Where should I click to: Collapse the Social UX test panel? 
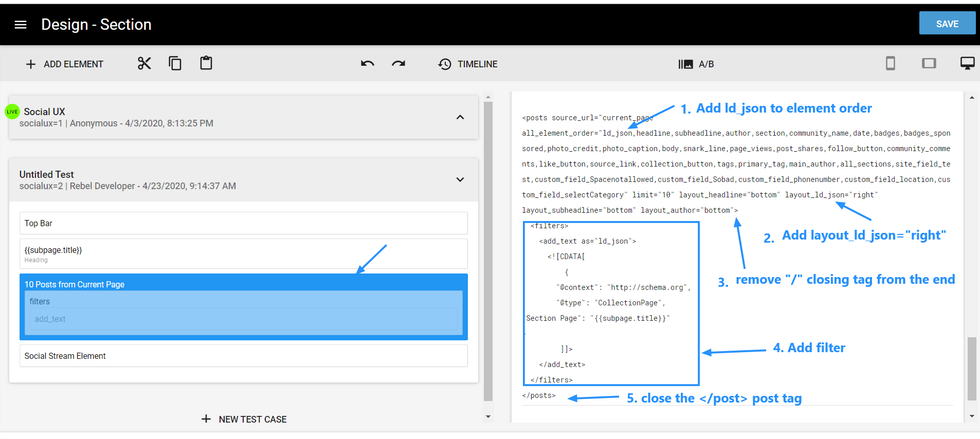click(x=460, y=117)
